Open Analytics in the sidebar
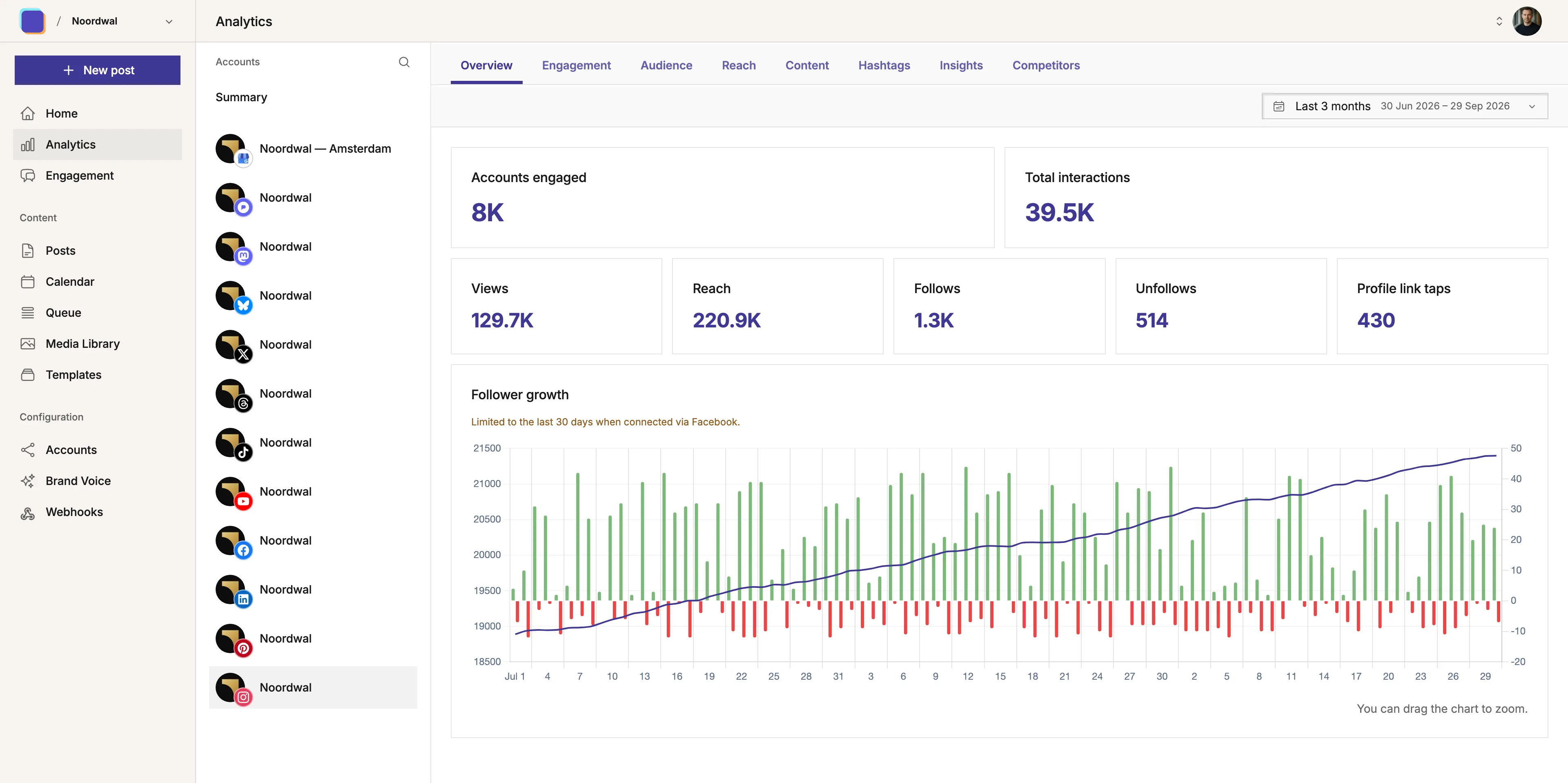 98,144
